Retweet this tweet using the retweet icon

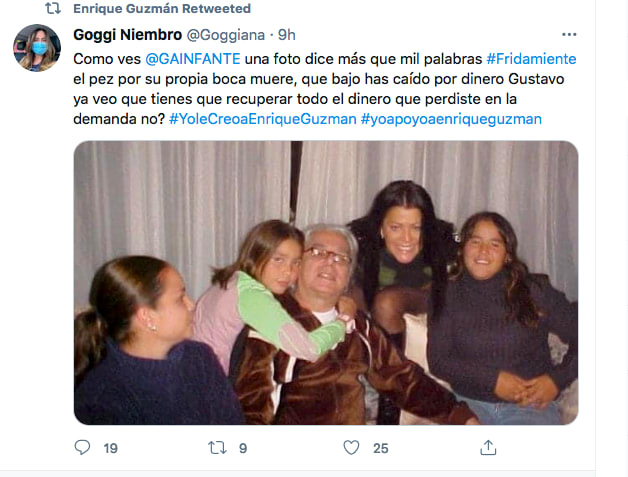tap(217, 447)
